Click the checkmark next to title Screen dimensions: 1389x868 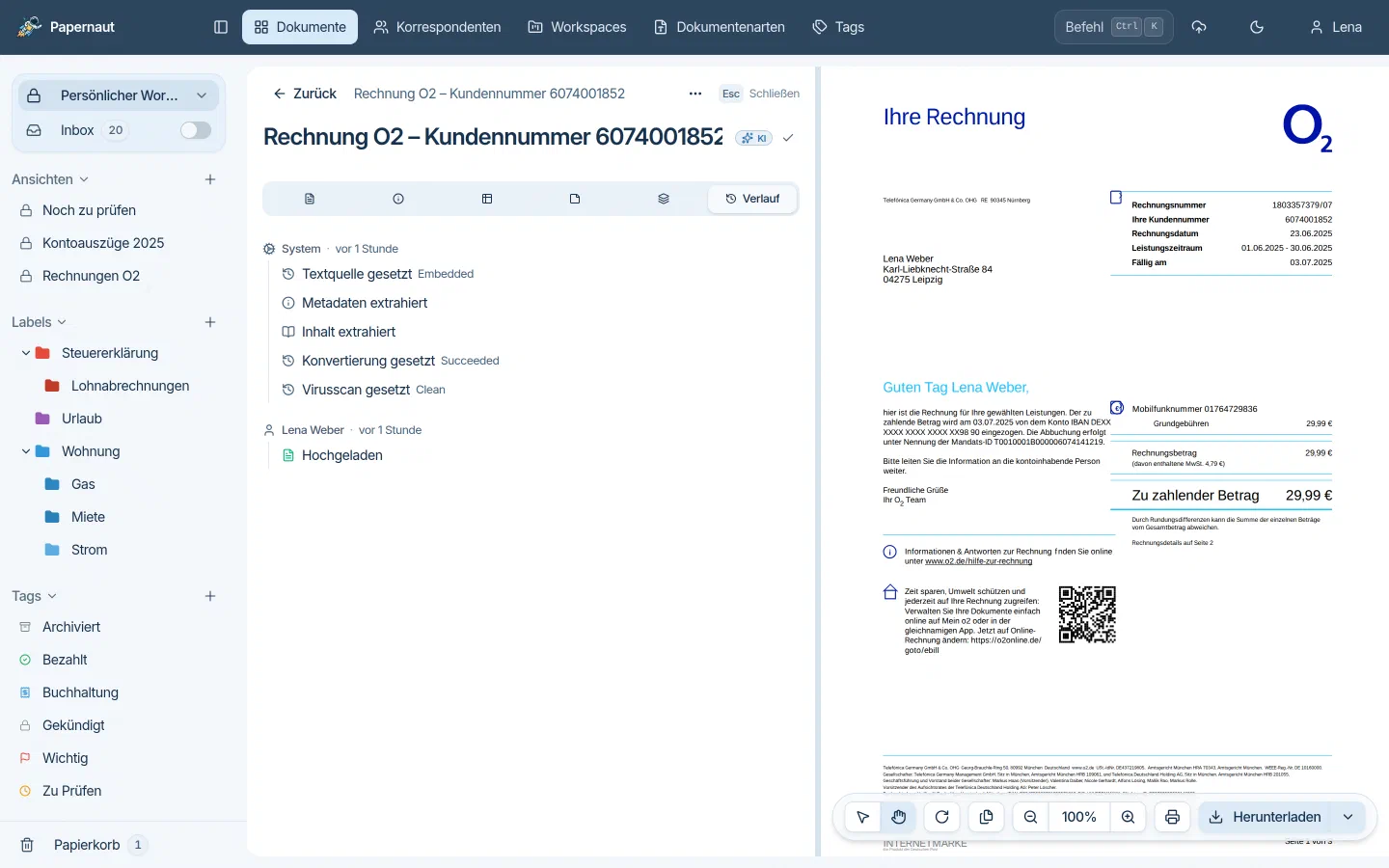pyautogui.click(x=788, y=138)
